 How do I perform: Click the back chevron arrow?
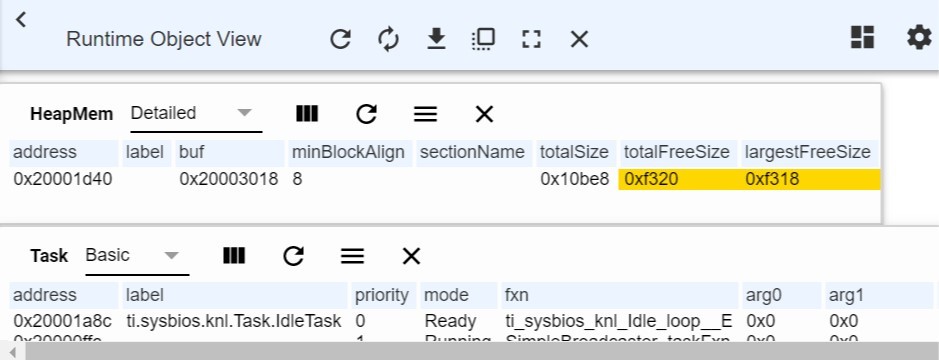click(21, 20)
